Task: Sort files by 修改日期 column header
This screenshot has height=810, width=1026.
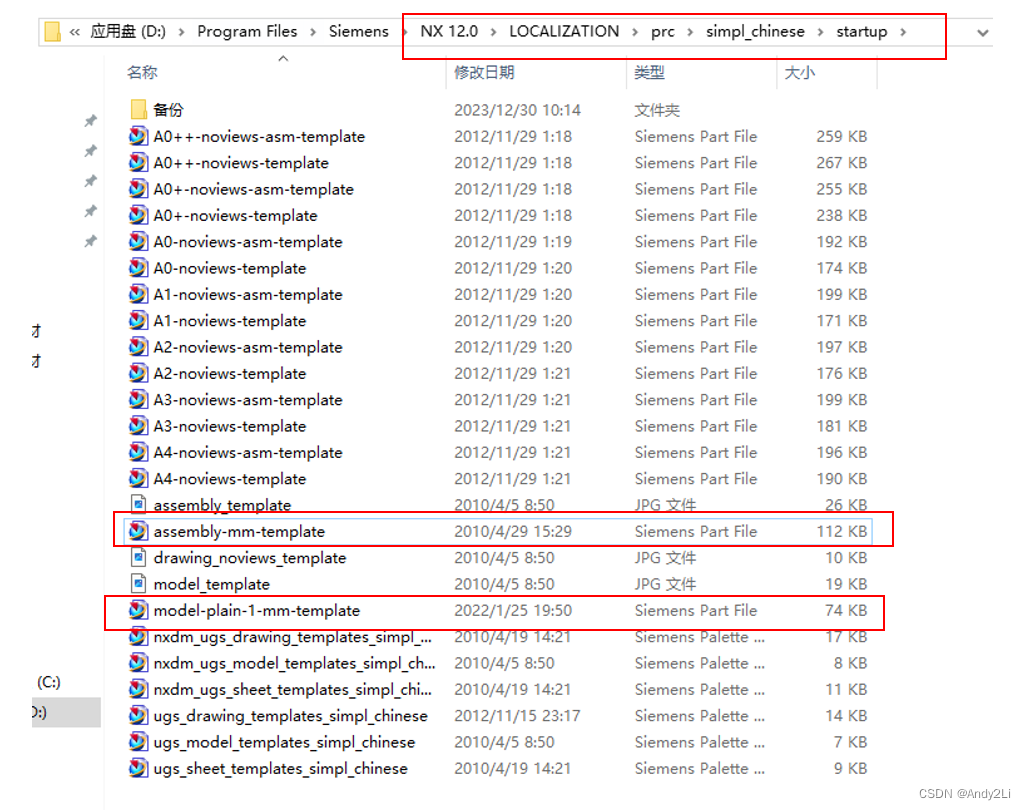Action: point(484,72)
